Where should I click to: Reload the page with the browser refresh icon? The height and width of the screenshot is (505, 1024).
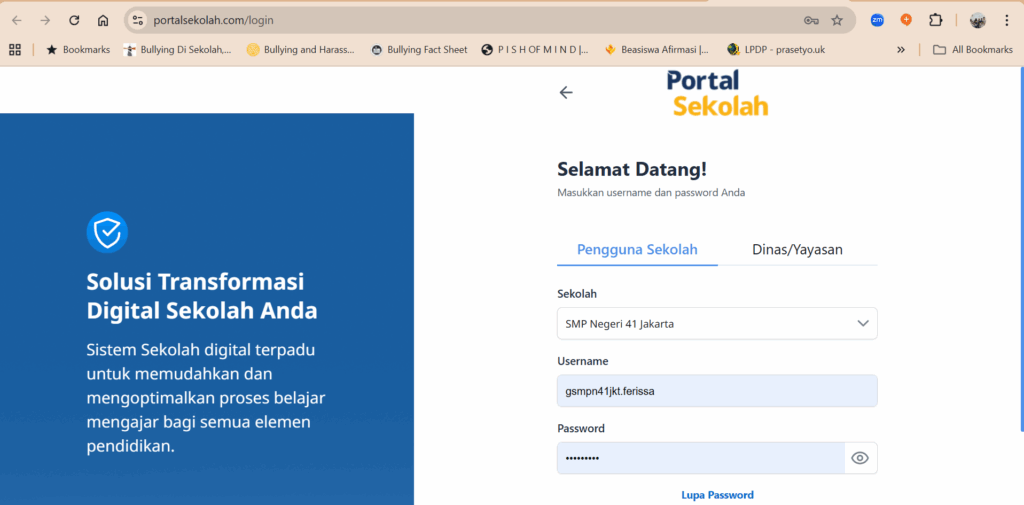(x=74, y=20)
